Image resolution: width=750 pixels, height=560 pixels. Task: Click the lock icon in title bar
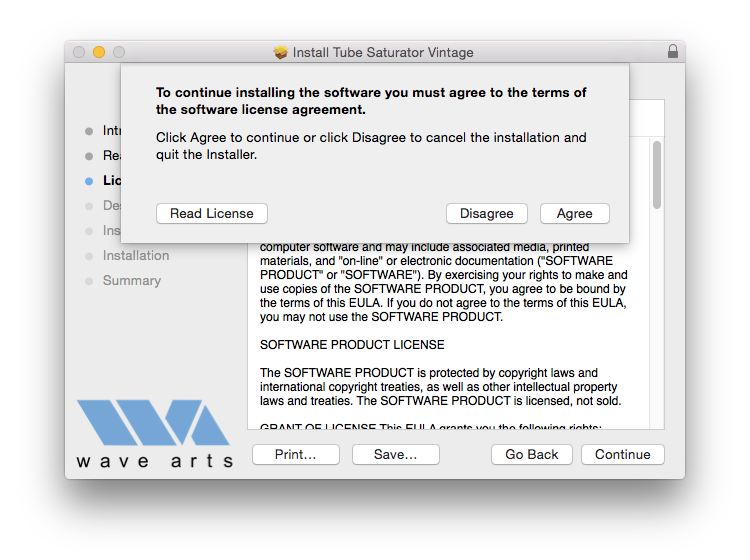(673, 51)
